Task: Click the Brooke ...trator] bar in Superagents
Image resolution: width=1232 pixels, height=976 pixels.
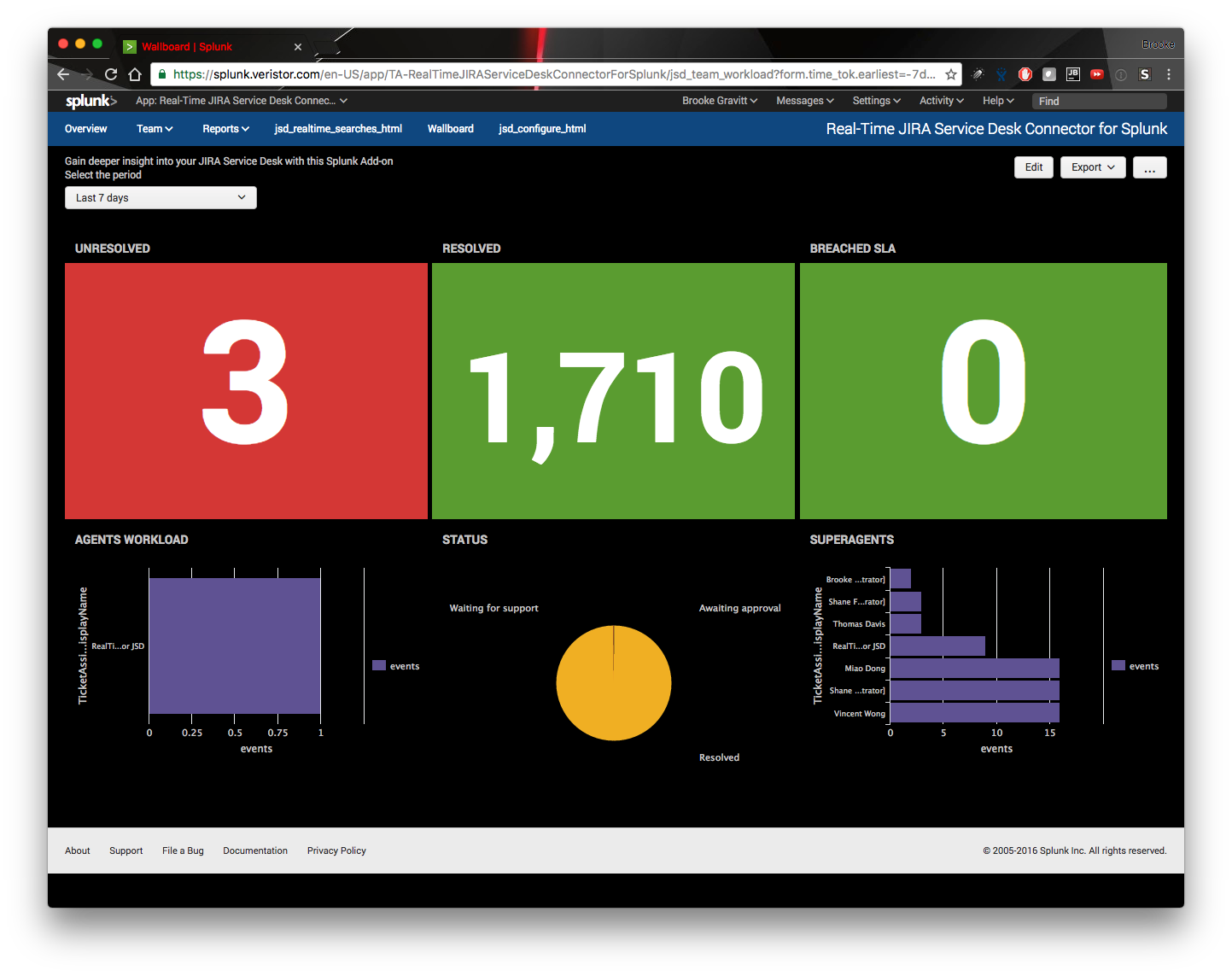Action: point(901,579)
